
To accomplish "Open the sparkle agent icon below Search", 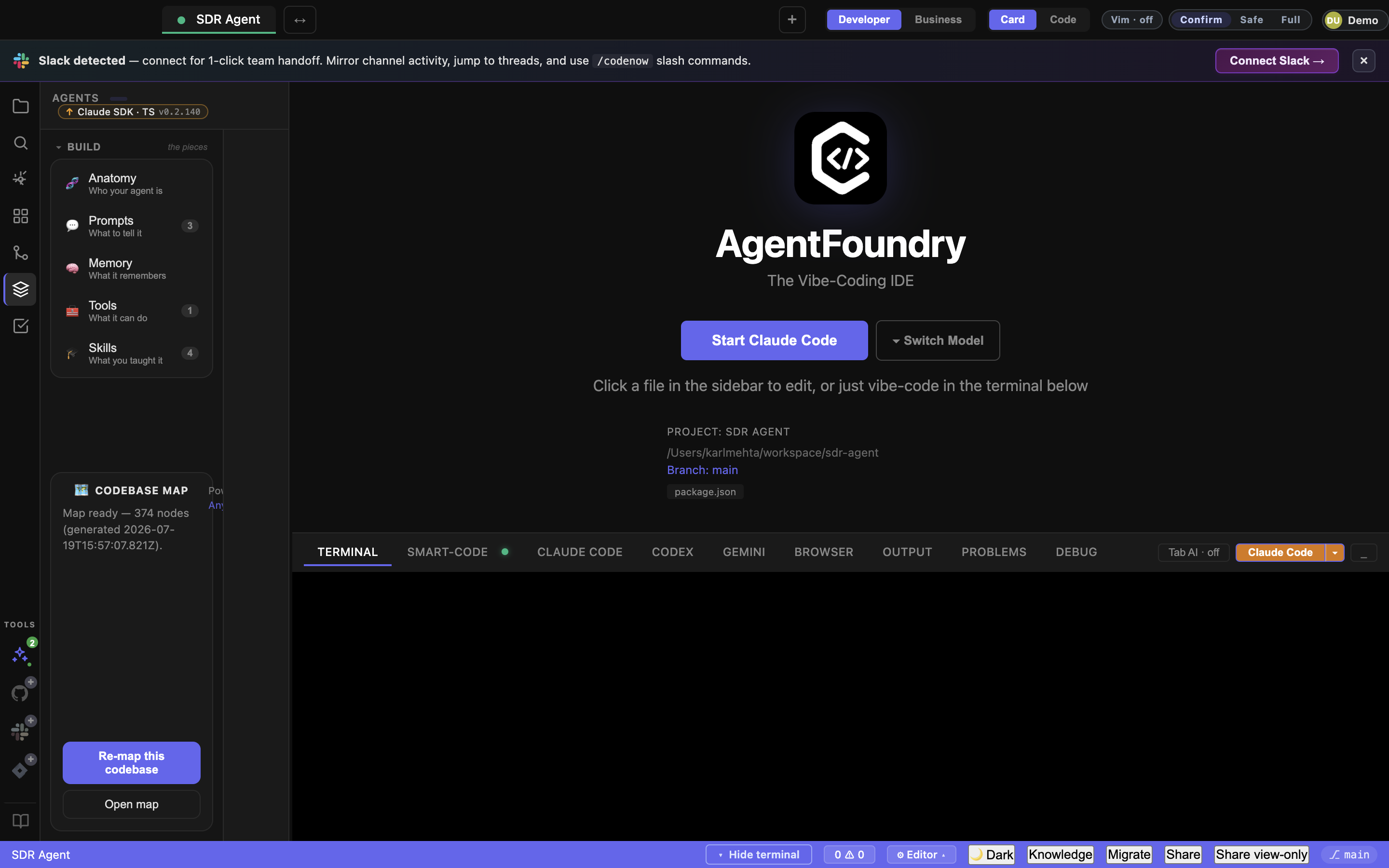I will pyautogui.click(x=21, y=178).
